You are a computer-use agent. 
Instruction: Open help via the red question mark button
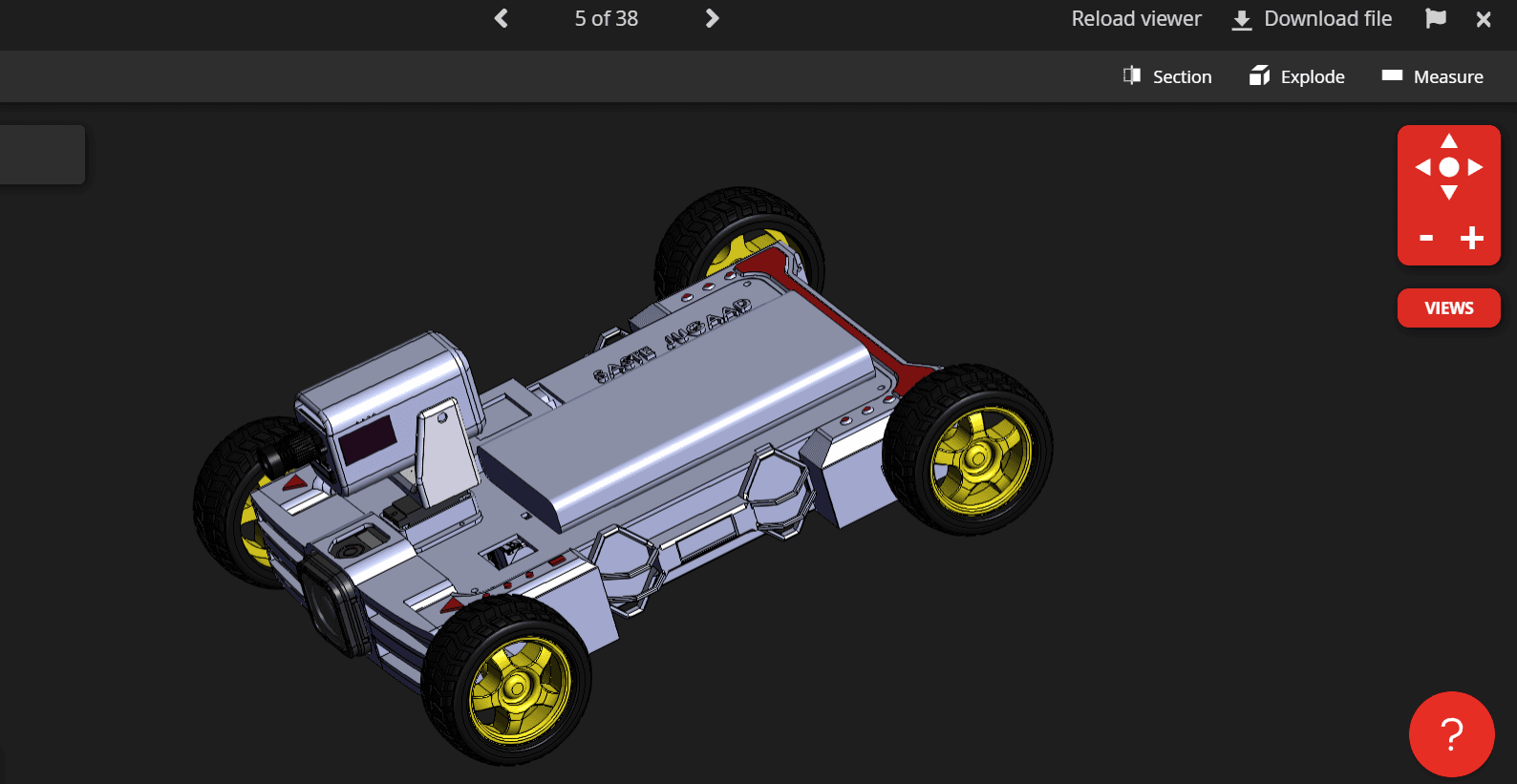click(x=1451, y=733)
